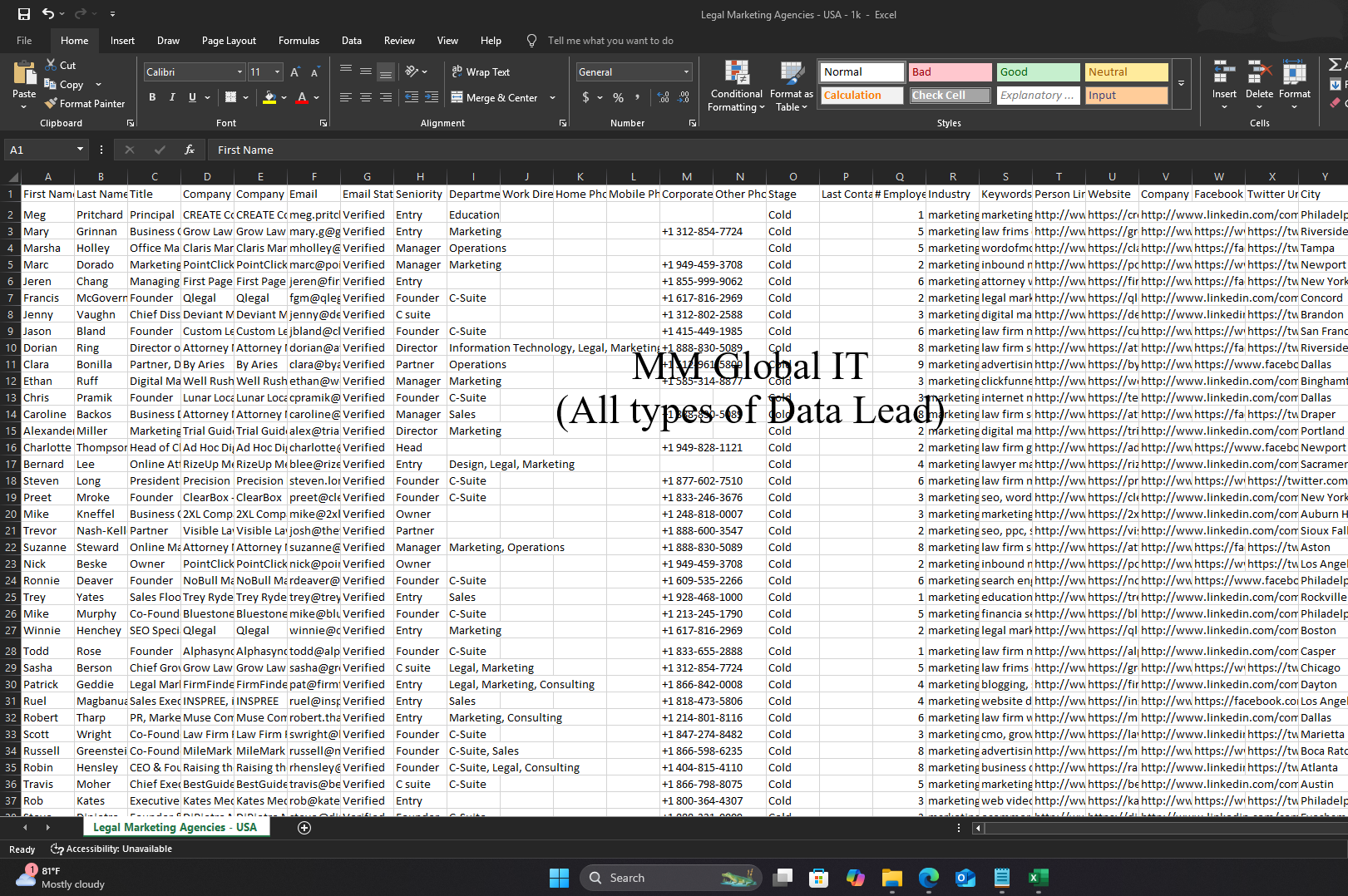Toggle Wrap Text
Image resolution: width=1348 pixels, height=896 pixels.
[x=481, y=72]
